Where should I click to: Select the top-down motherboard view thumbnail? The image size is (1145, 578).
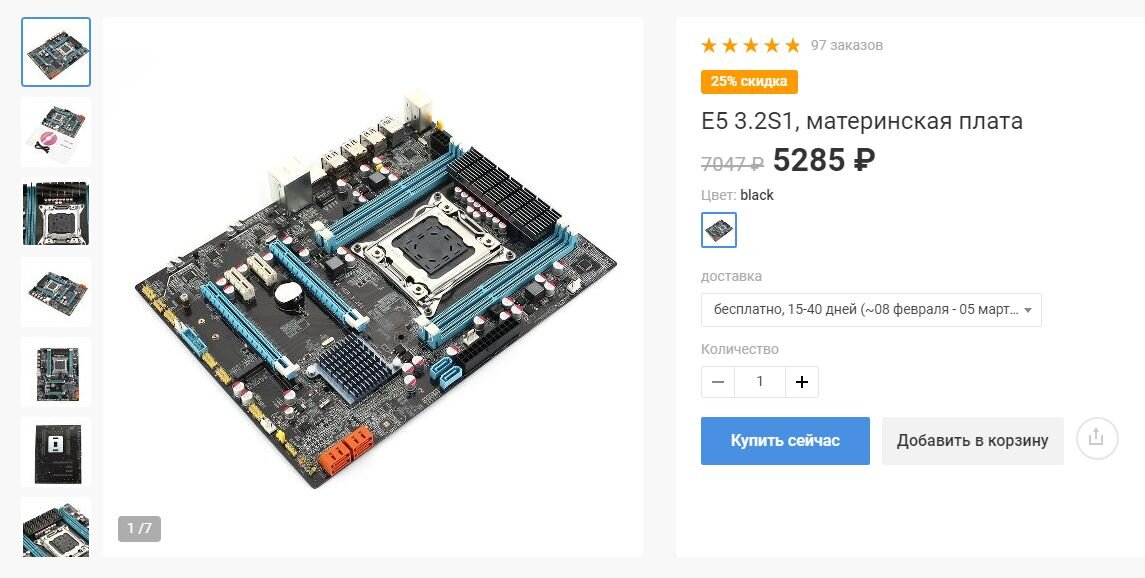(x=56, y=372)
